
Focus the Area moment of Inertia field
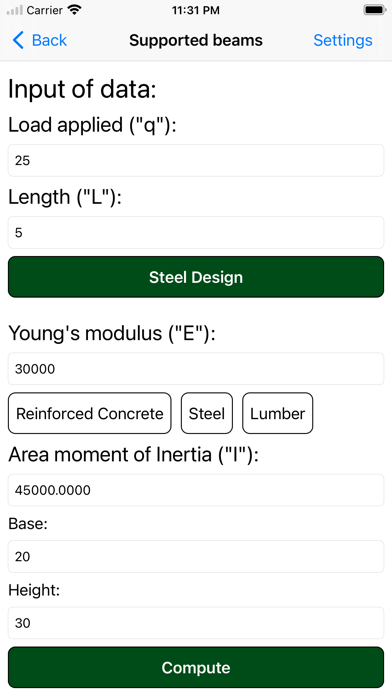click(196, 490)
